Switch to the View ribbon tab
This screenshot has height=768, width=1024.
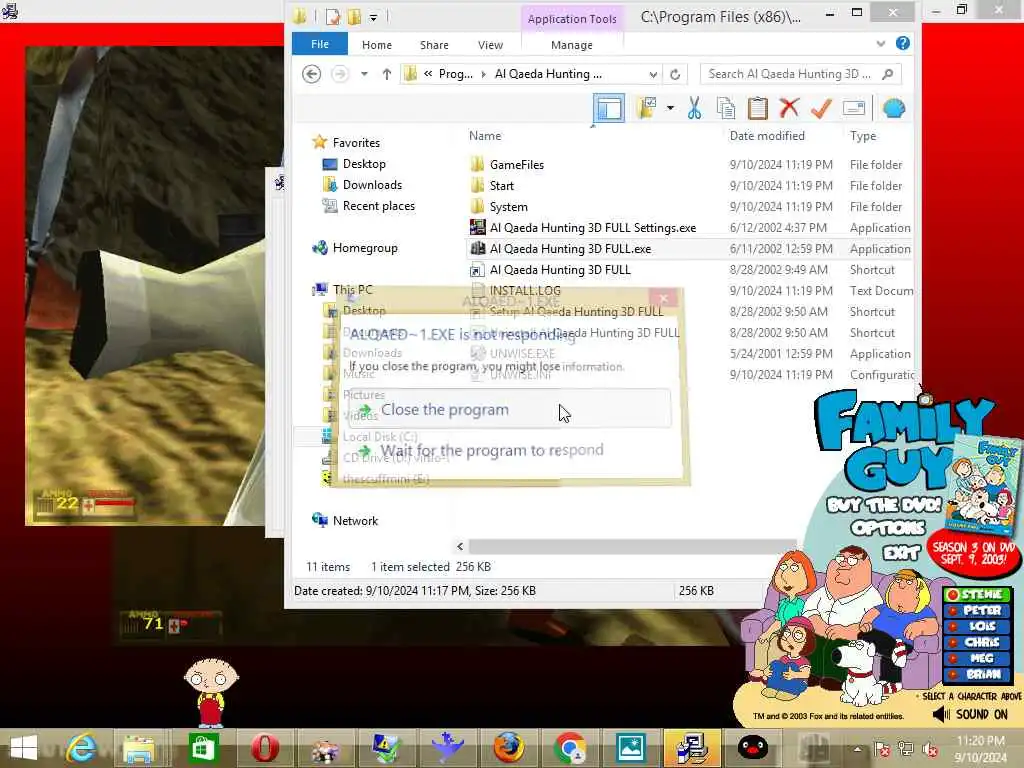pyautogui.click(x=490, y=45)
